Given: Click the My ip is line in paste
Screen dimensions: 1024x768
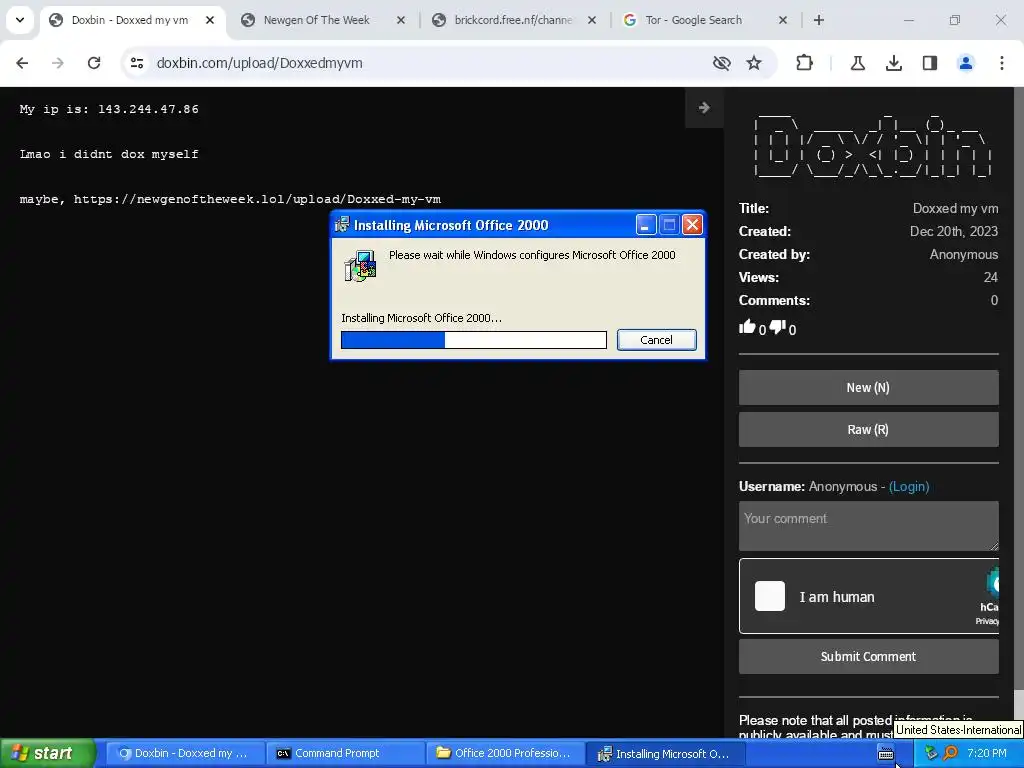Looking at the screenshot, I should coord(109,109).
